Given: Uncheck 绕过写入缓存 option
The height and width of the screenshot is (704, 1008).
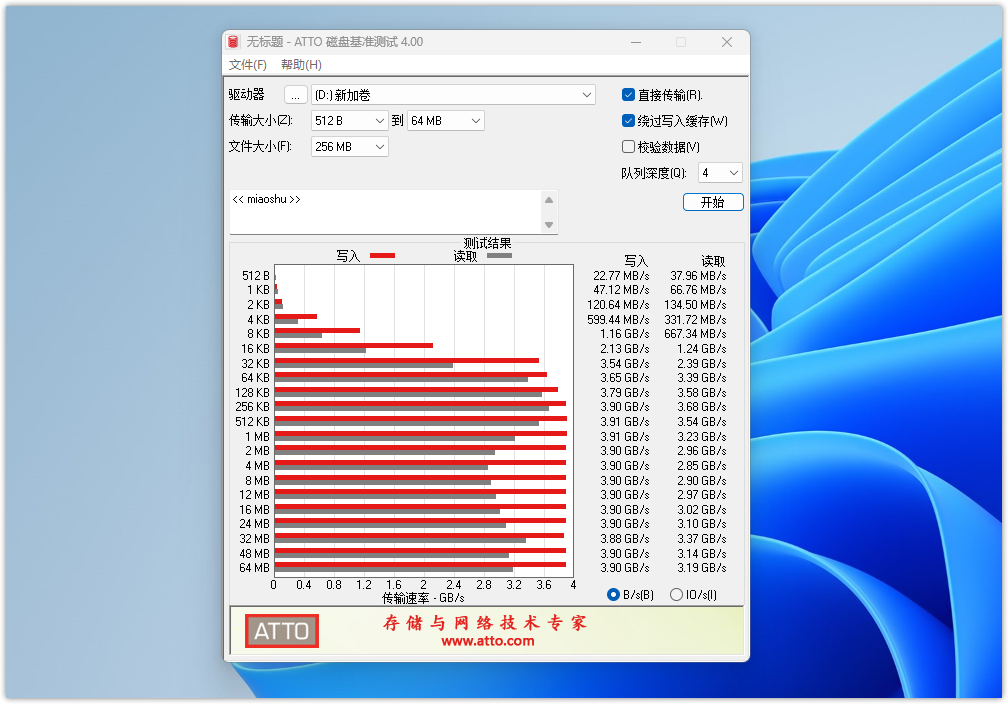Looking at the screenshot, I should pyautogui.click(x=629, y=121).
